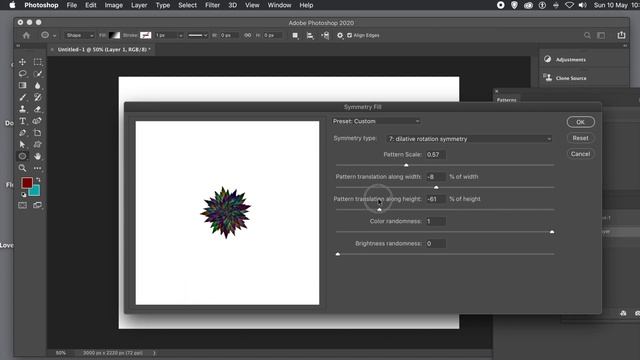Open the Image menu
640x360 pixels.
coord(113,5)
